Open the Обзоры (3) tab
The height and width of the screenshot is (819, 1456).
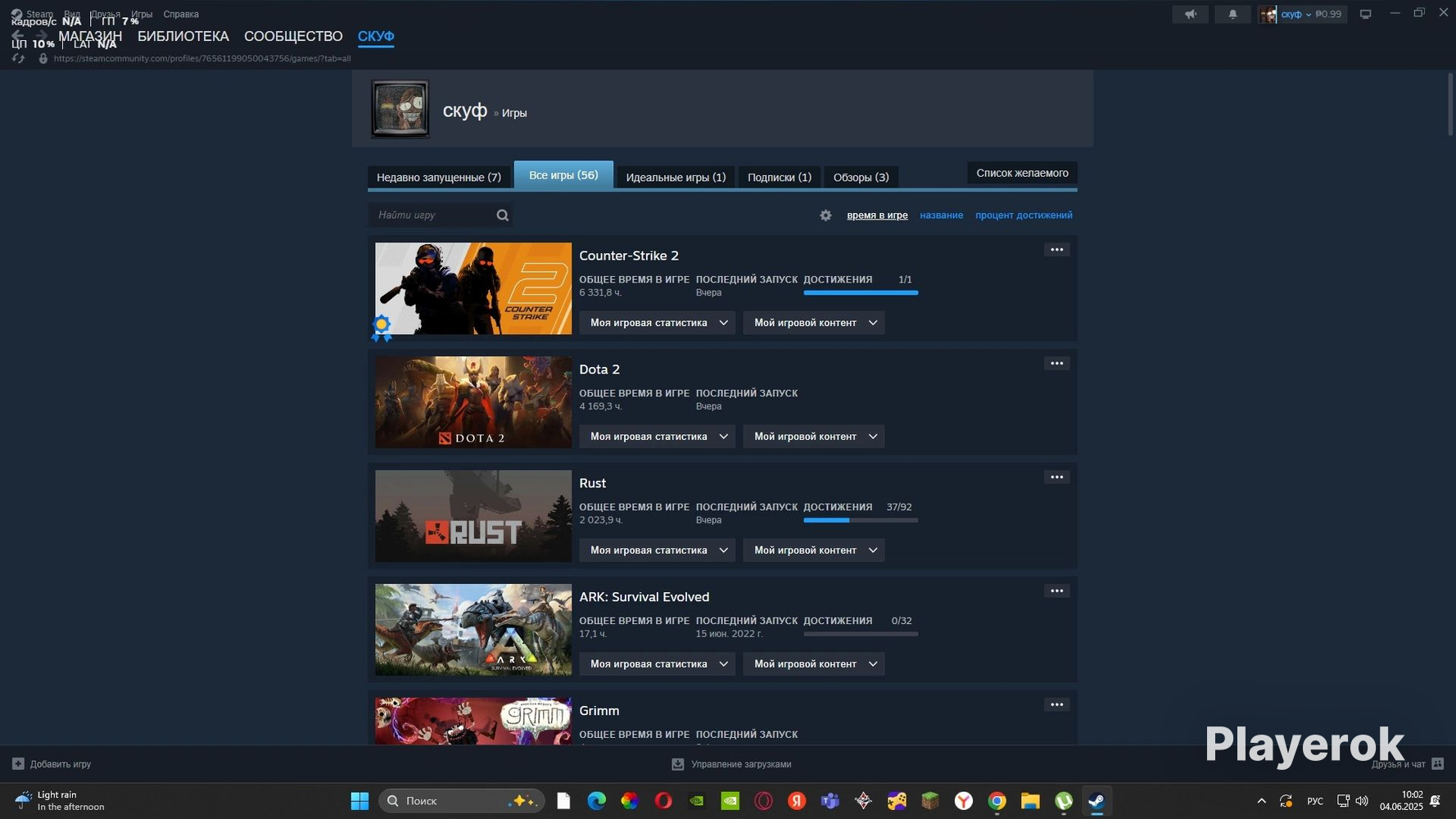tap(861, 177)
